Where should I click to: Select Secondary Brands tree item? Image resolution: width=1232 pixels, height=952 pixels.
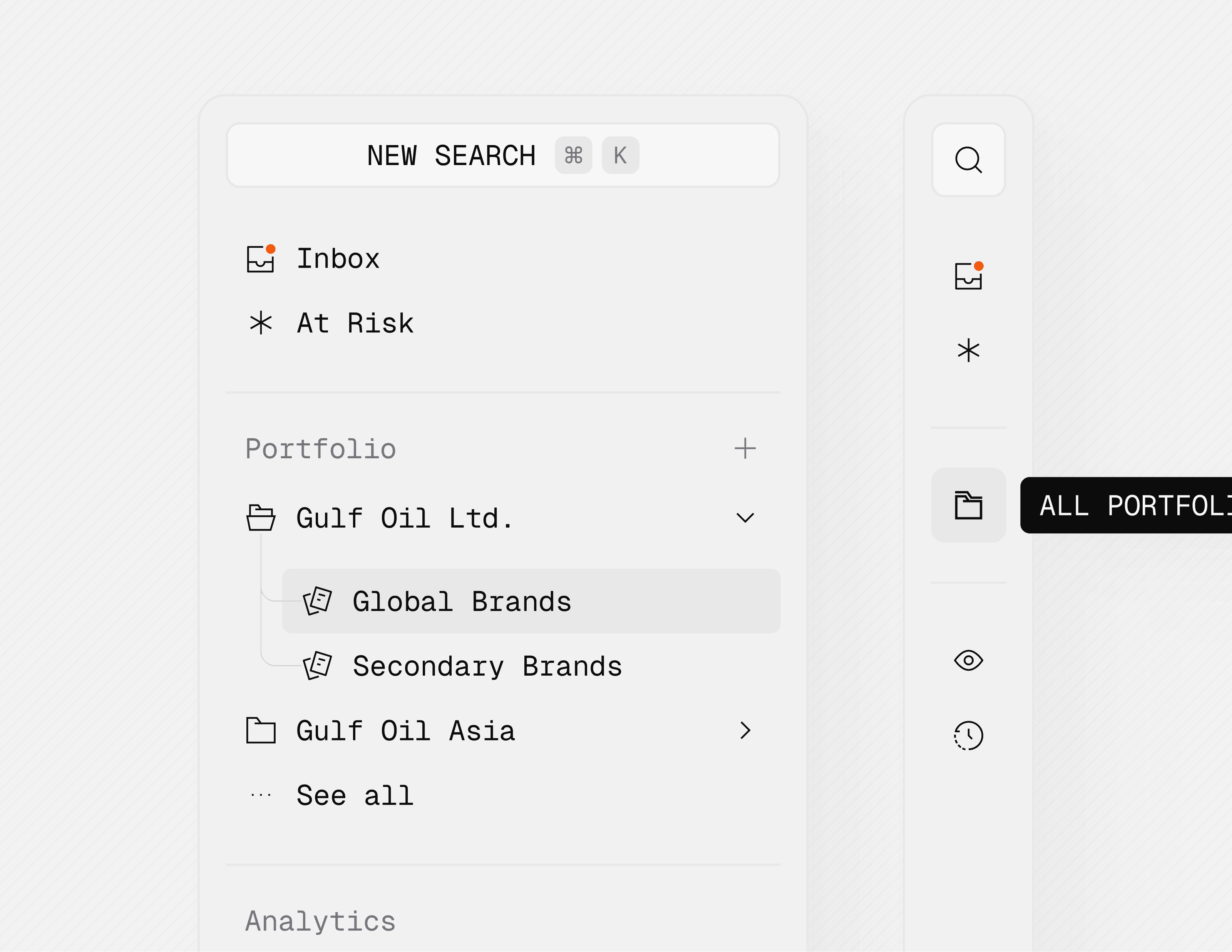(487, 666)
